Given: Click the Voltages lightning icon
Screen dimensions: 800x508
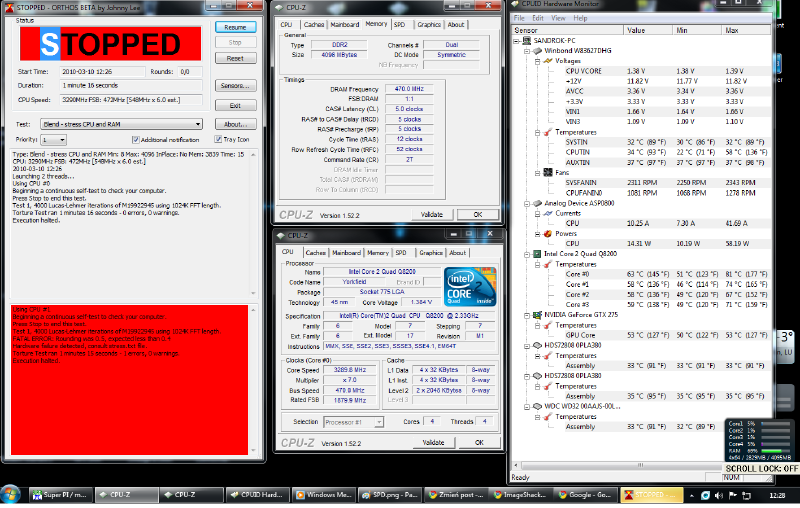Looking at the screenshot, I should [x=548, y=61].
